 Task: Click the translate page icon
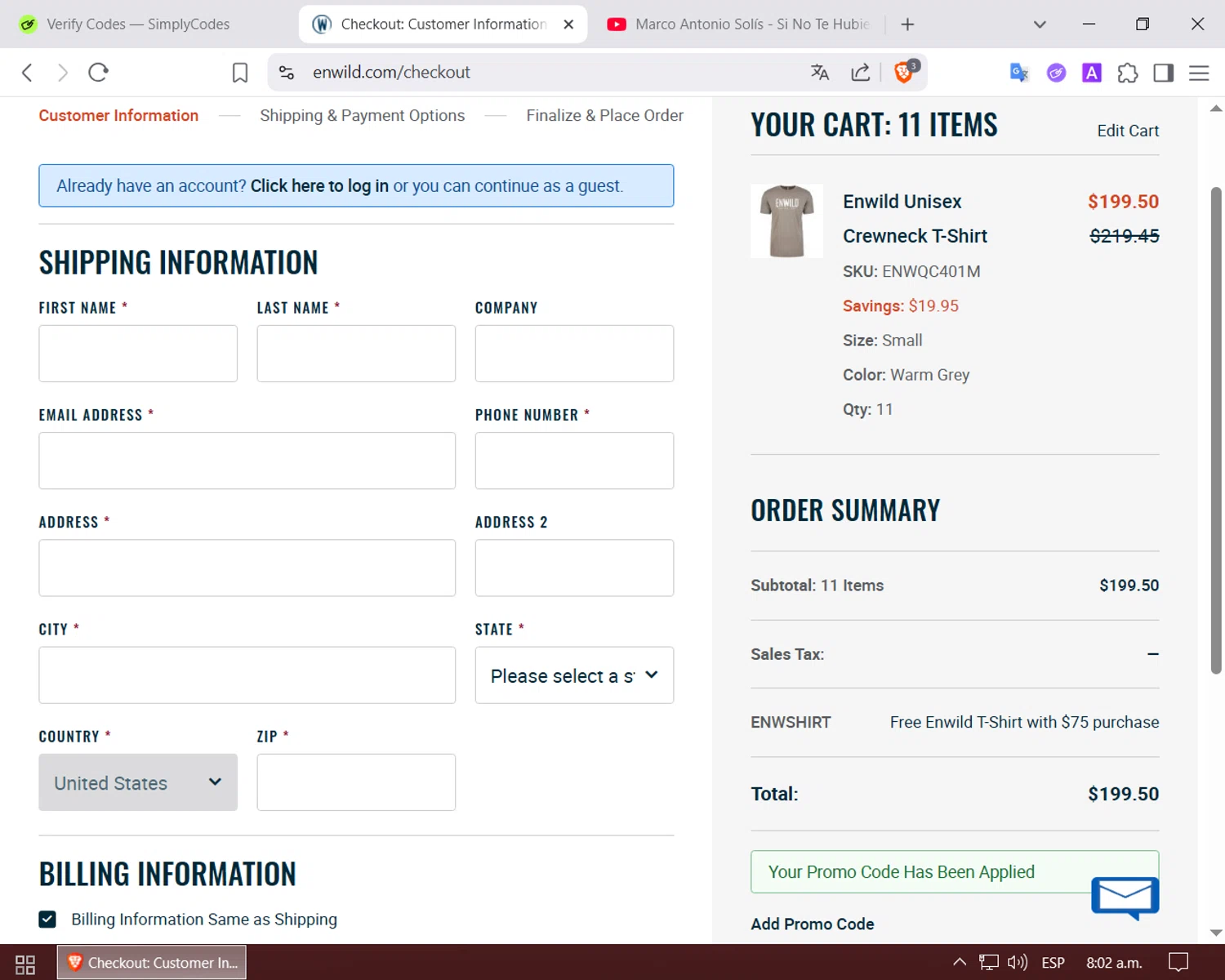tap(820, 73)
